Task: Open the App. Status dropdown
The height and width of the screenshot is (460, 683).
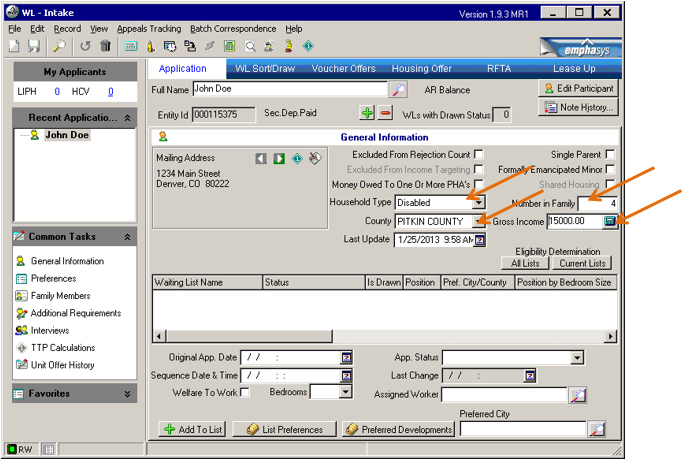Action: coord(577,358)
